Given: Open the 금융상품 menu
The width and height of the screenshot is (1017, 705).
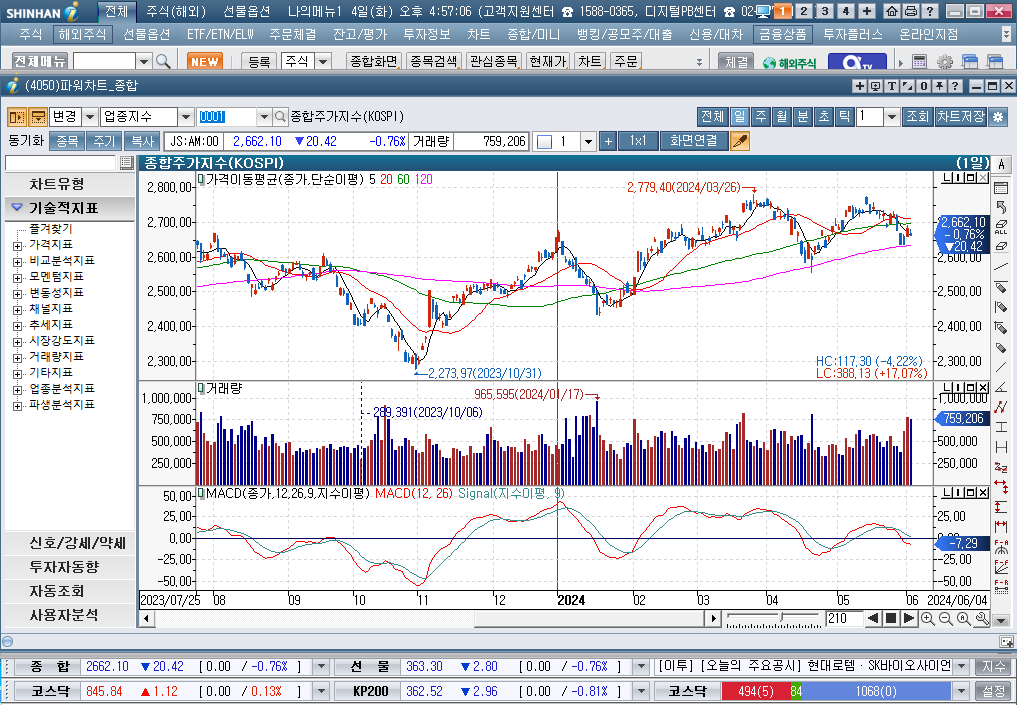Looking at the screenshot, I should tap(783, 34).
